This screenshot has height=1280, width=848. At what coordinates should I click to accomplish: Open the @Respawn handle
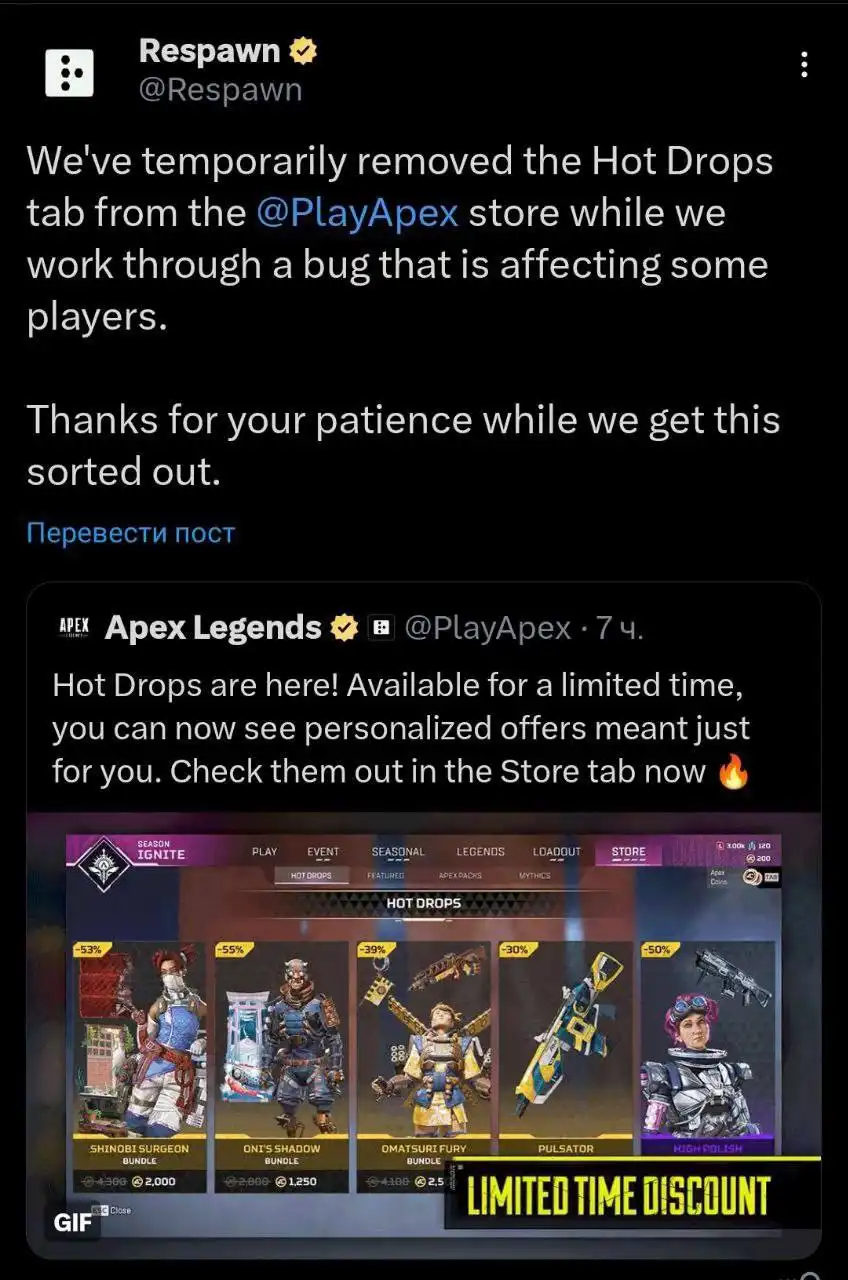tap(220, 89)
